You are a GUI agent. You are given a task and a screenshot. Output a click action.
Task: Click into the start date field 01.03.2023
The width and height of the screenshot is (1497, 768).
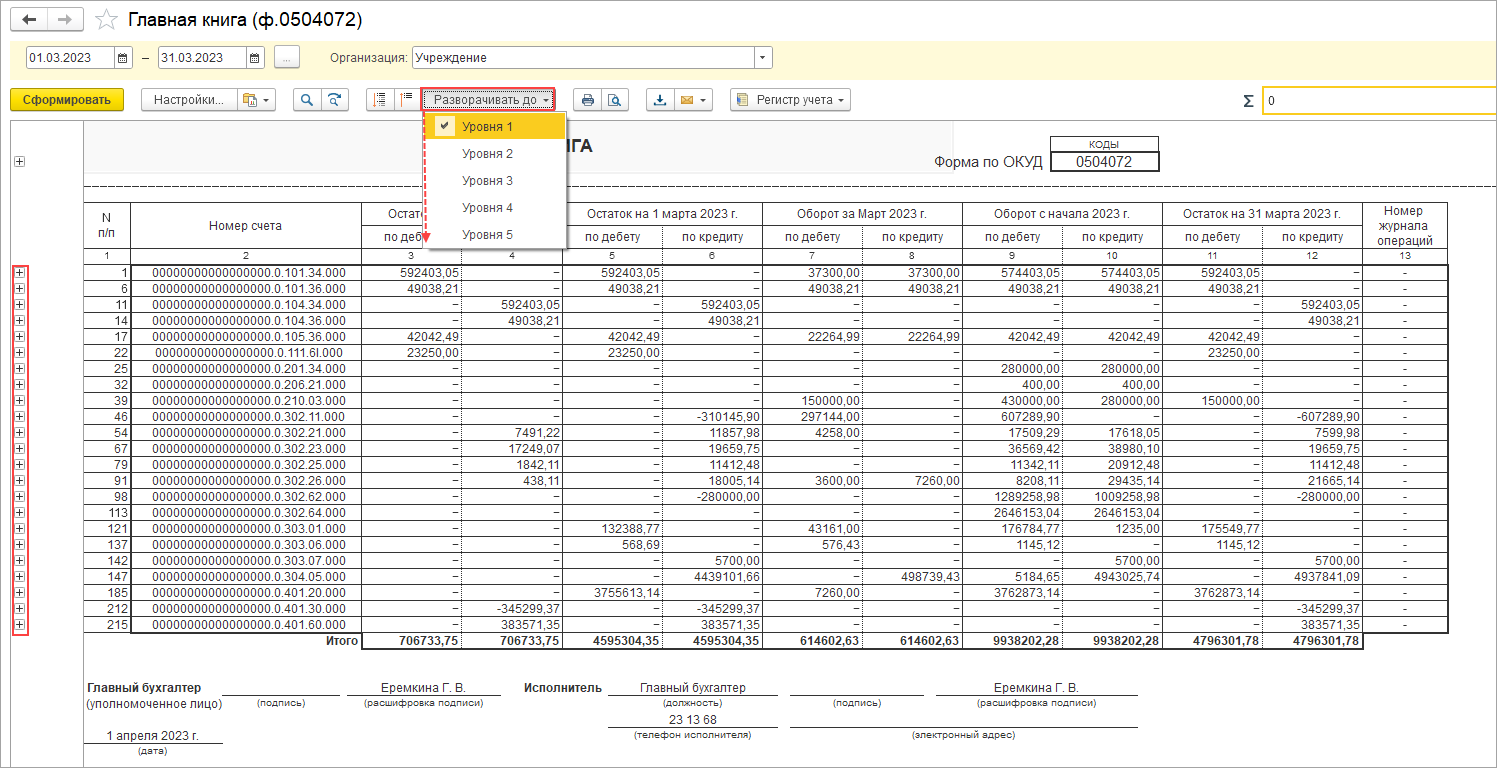[71, 58]
